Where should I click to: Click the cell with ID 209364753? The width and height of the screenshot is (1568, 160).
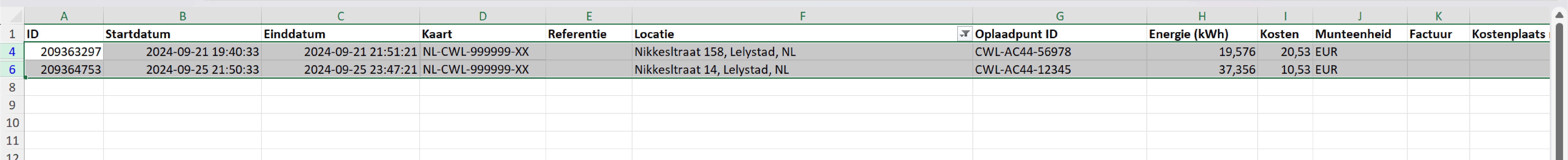64,69
